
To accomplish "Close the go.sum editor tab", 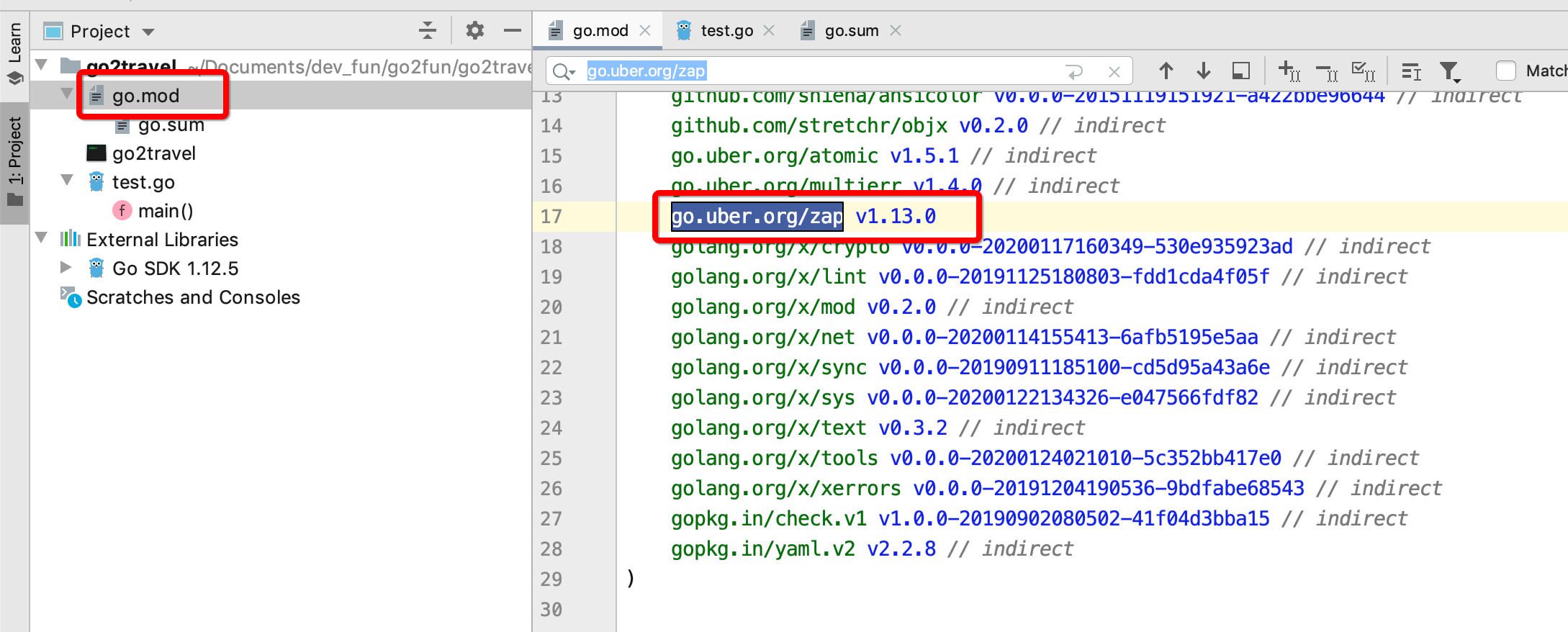I will pyautogui.click(x=895, y=30).
